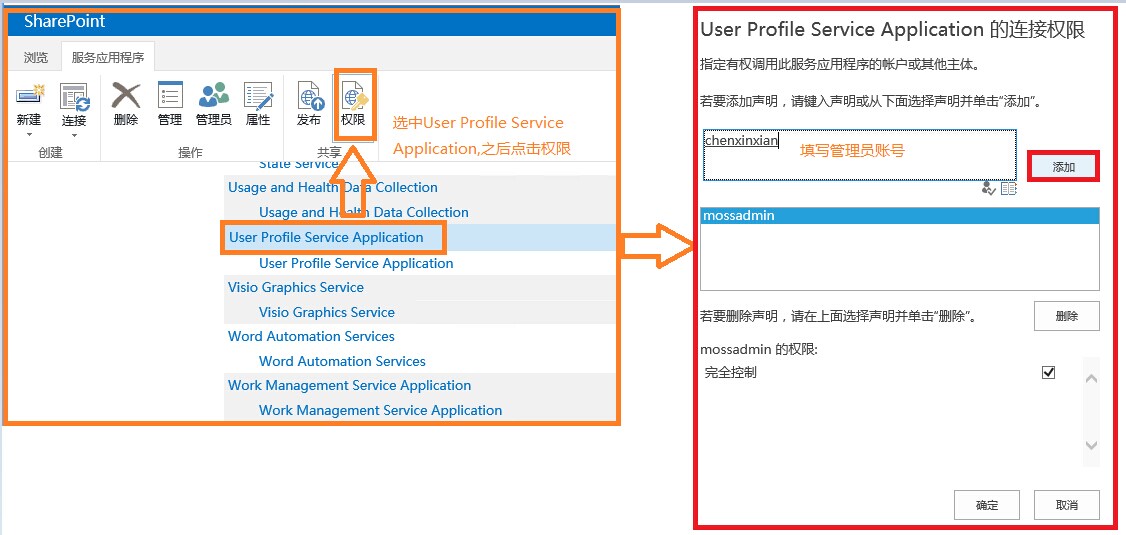The height and width of the screenshot is (535, 1126).
Task: Open the address book browse icon
Action: pyautogui.click(x=1008, y=189)
